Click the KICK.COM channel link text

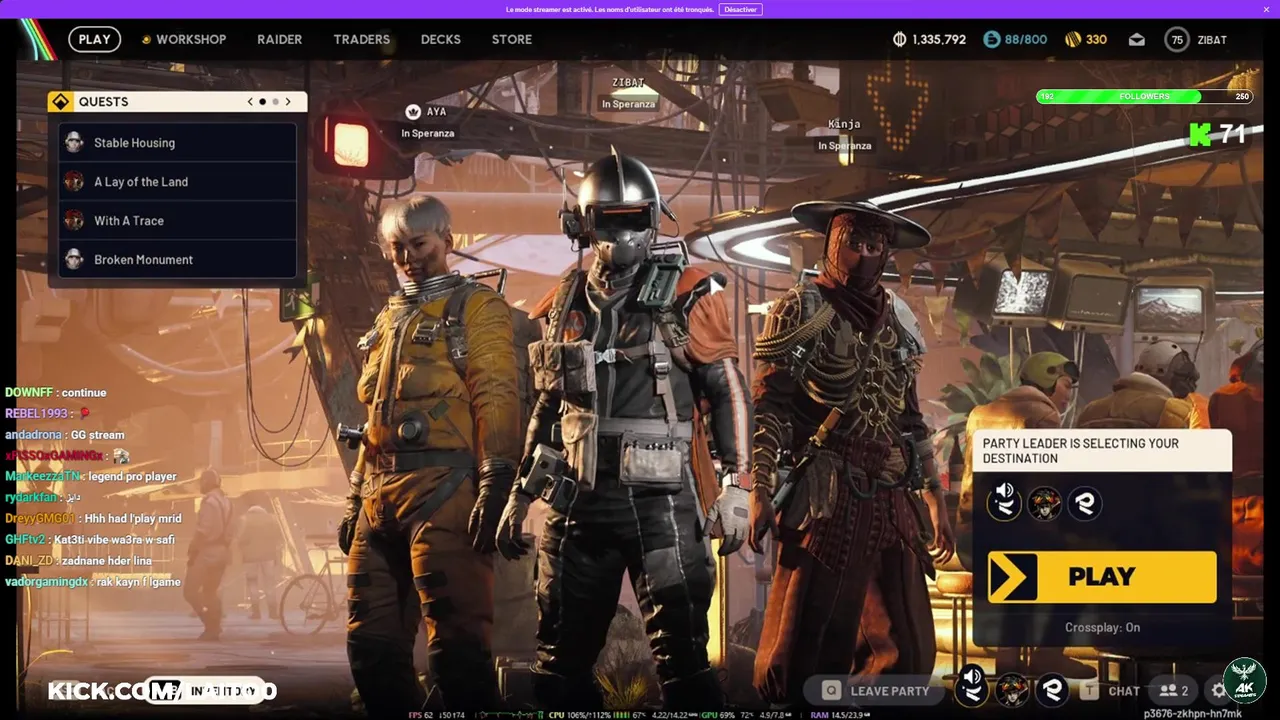(x=162, y=691)
